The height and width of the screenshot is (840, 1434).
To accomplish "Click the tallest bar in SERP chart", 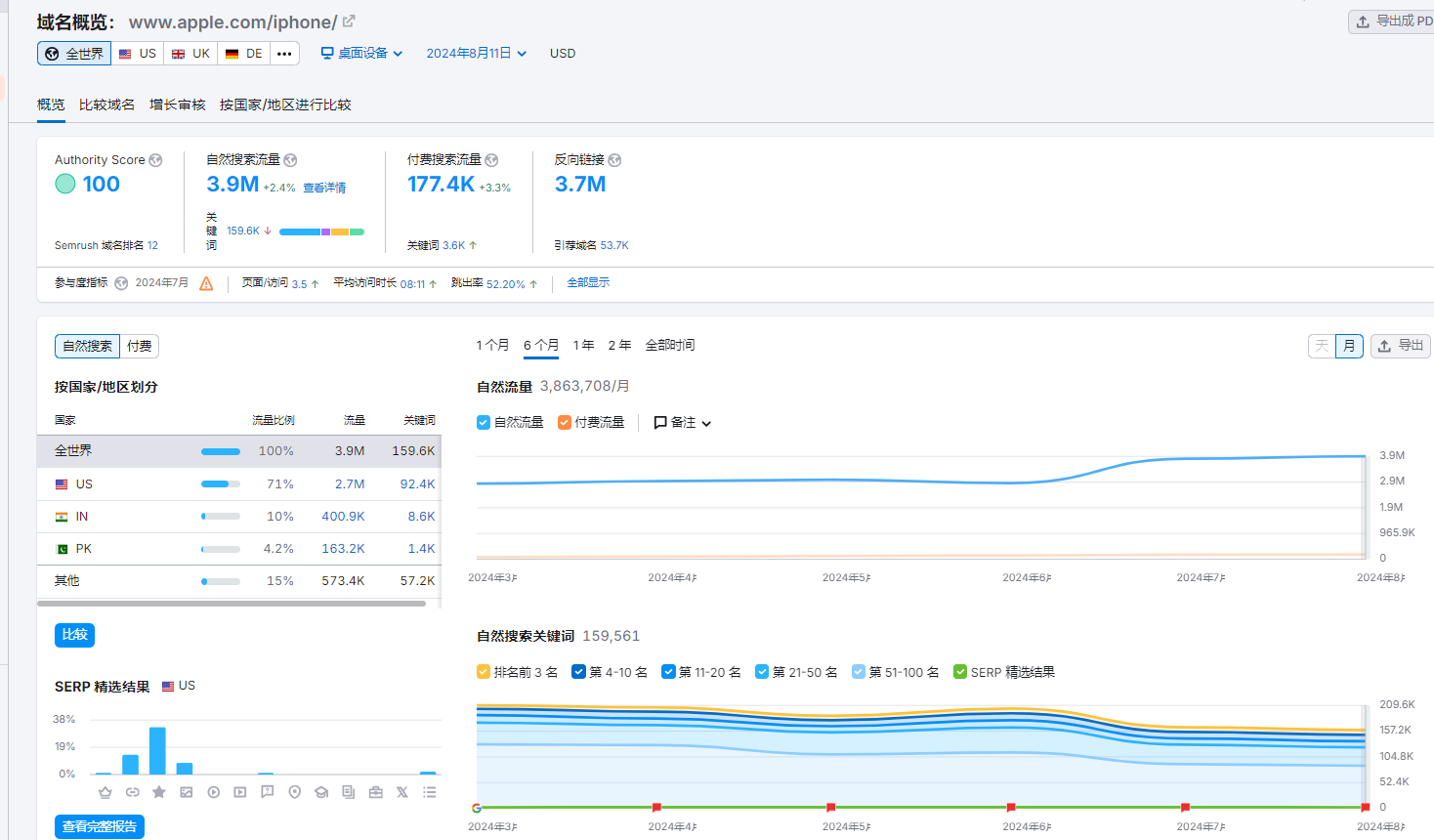I will 157,750.
